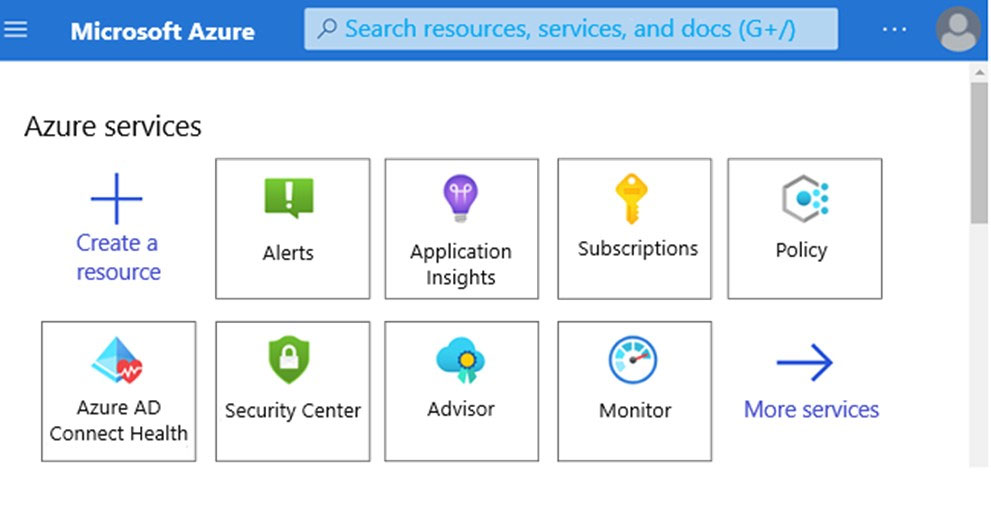Click the green Alerts exclamation icon

(x=289, y=198)
